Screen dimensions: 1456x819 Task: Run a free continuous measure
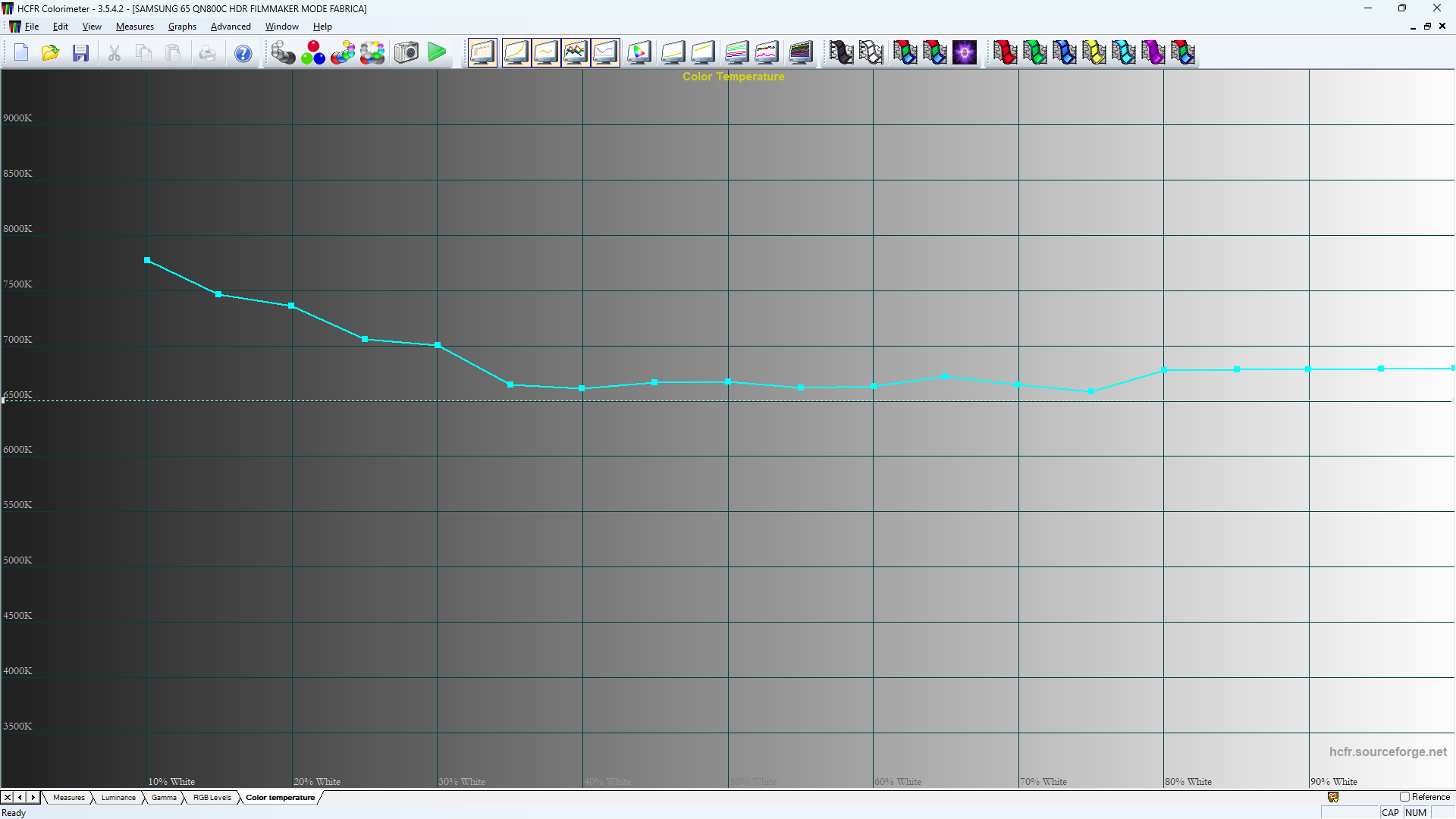[437, 52]
